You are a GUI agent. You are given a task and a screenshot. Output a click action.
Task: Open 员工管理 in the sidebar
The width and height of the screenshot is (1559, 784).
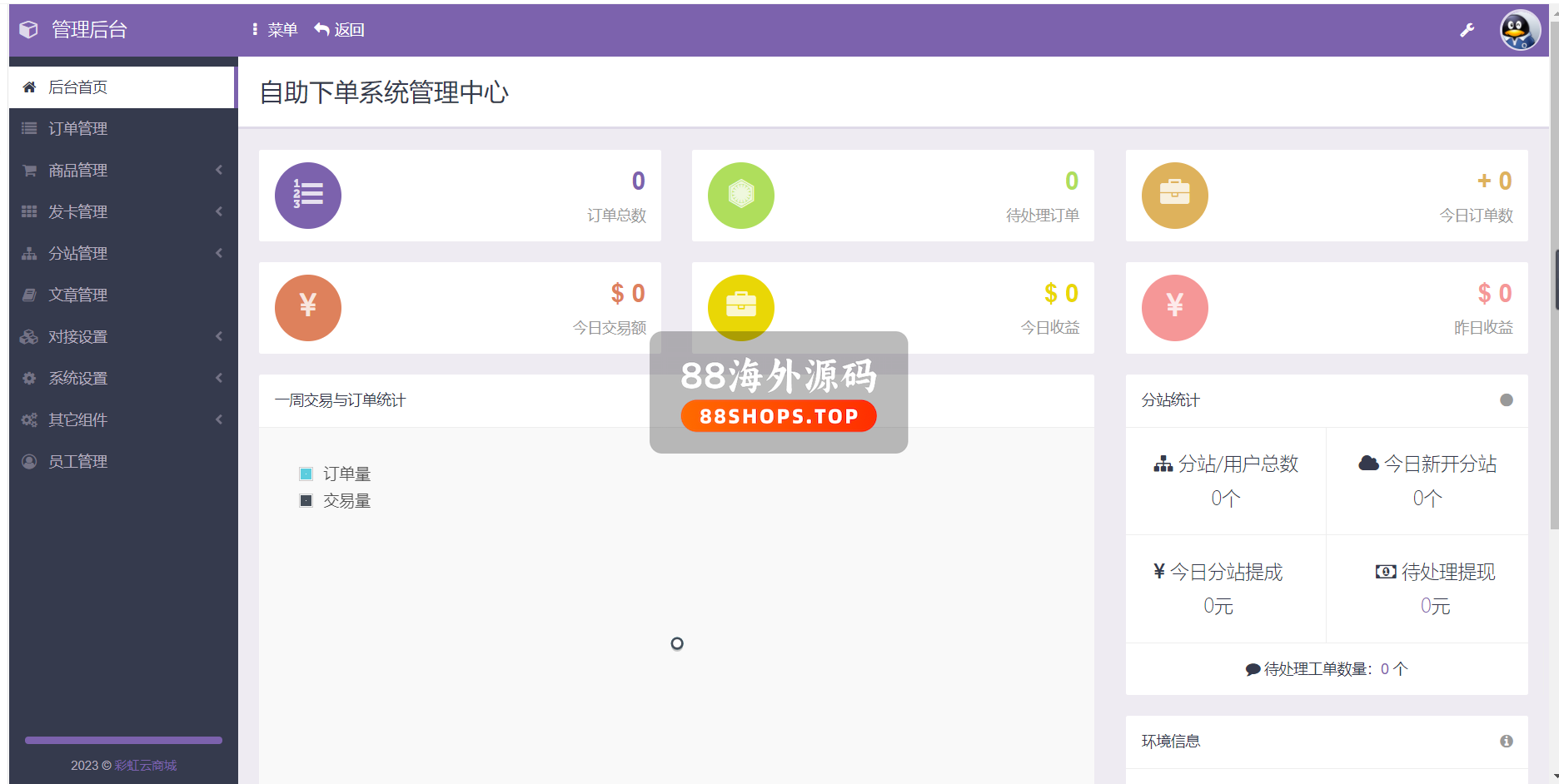click(78, 461)
